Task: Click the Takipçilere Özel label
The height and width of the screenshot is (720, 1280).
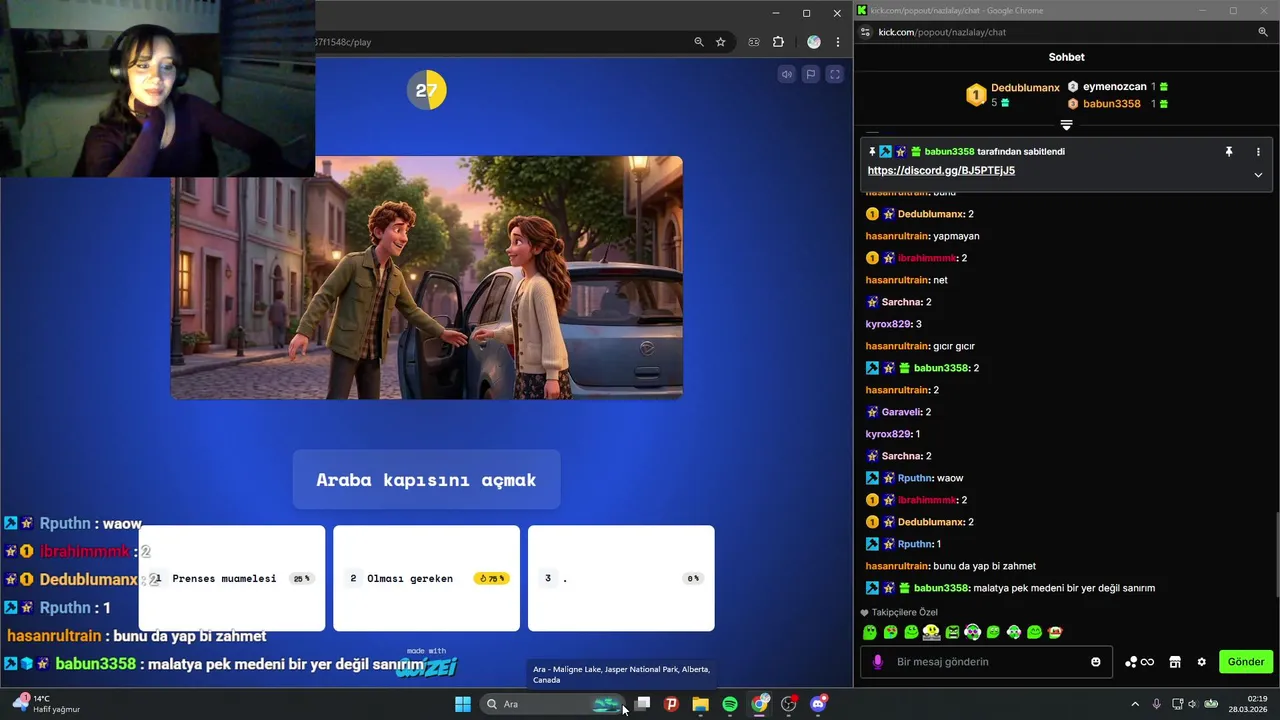Action: tap(905, 612)
